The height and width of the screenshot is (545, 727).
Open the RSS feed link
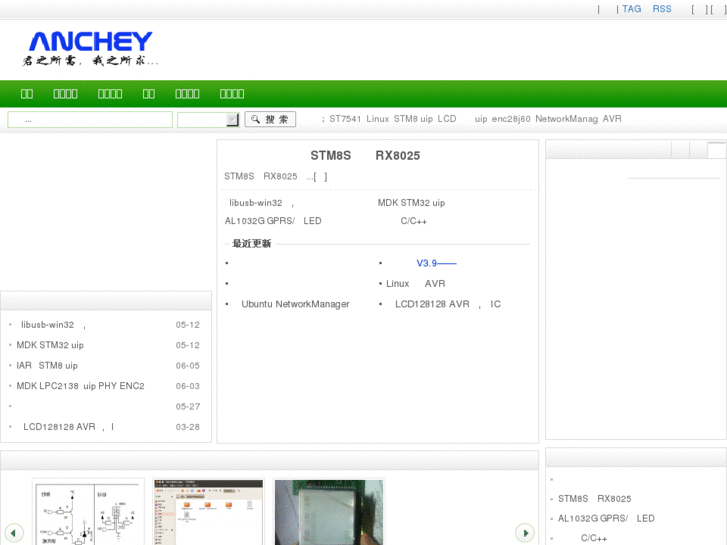point(662,9)
